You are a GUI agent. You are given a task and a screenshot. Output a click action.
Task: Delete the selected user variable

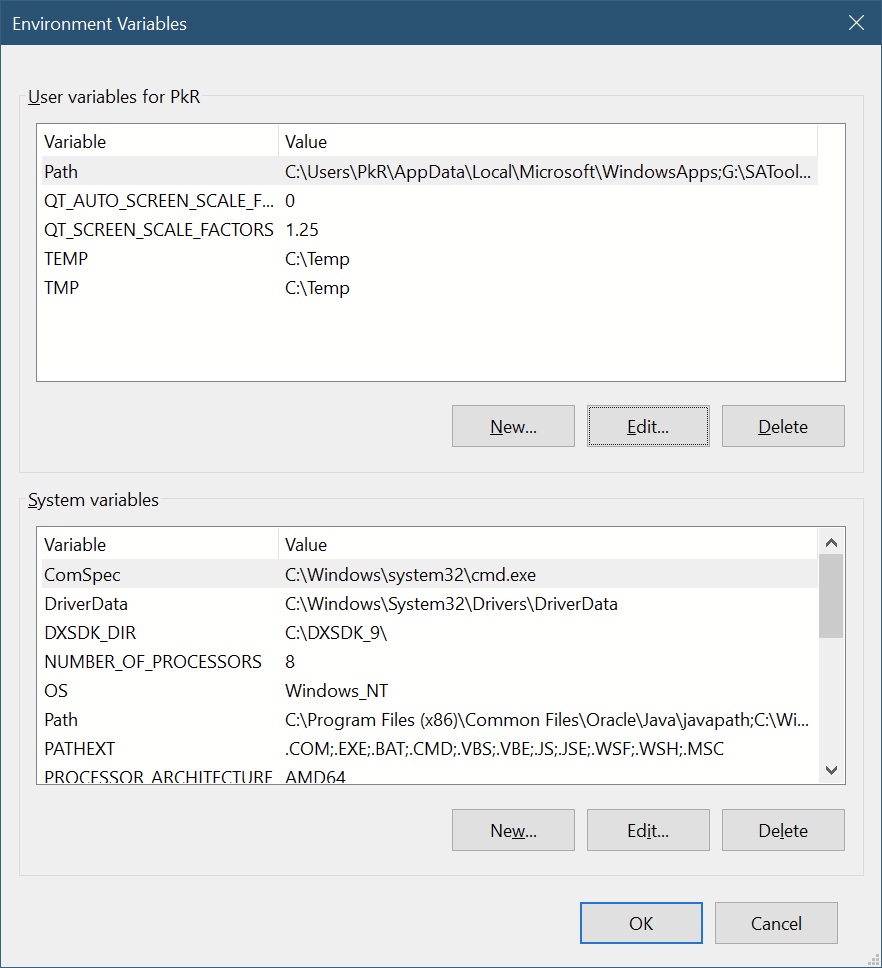(x=783, y=426)
